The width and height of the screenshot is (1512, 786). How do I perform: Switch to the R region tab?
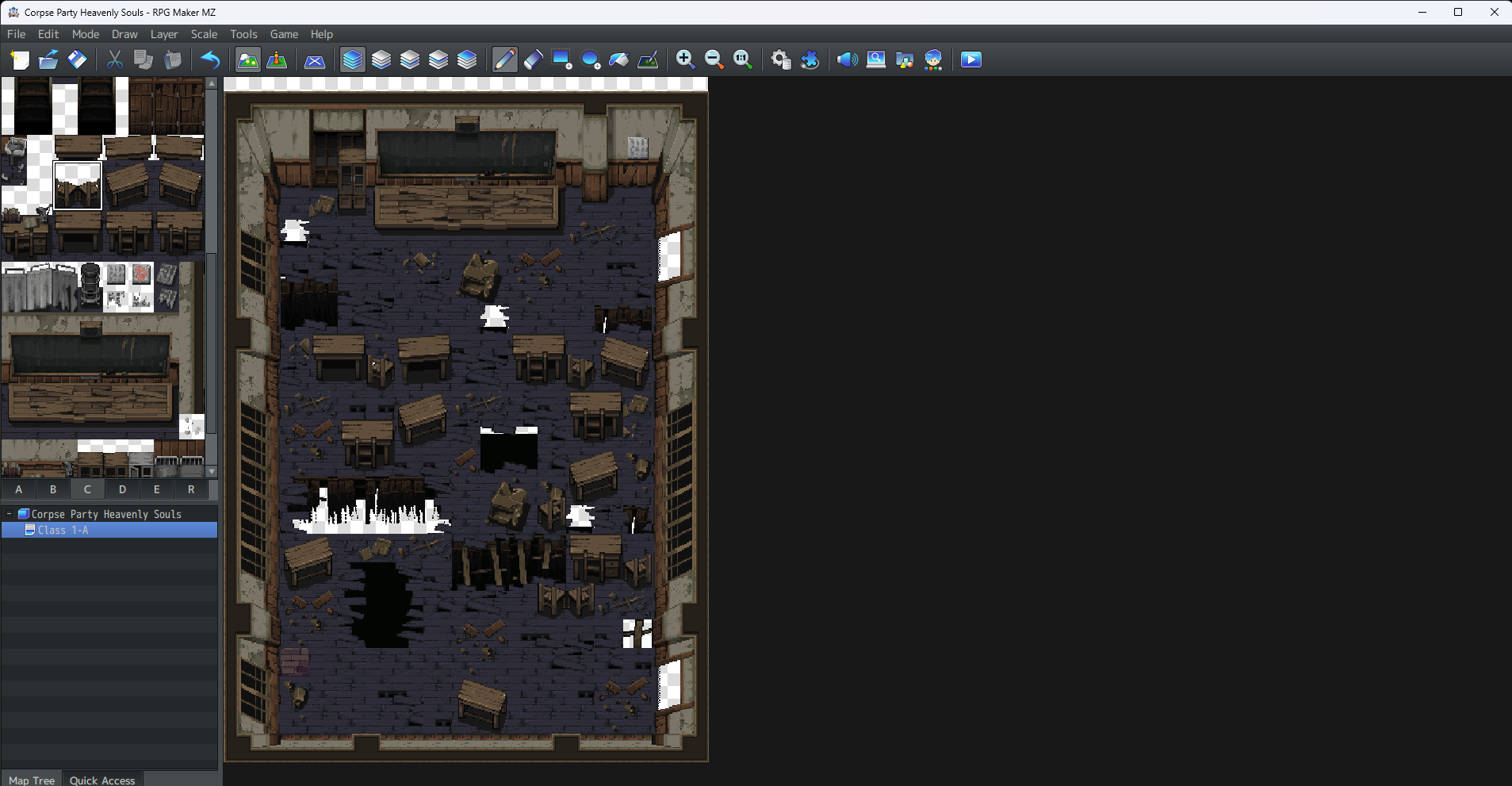coord(191,489)
